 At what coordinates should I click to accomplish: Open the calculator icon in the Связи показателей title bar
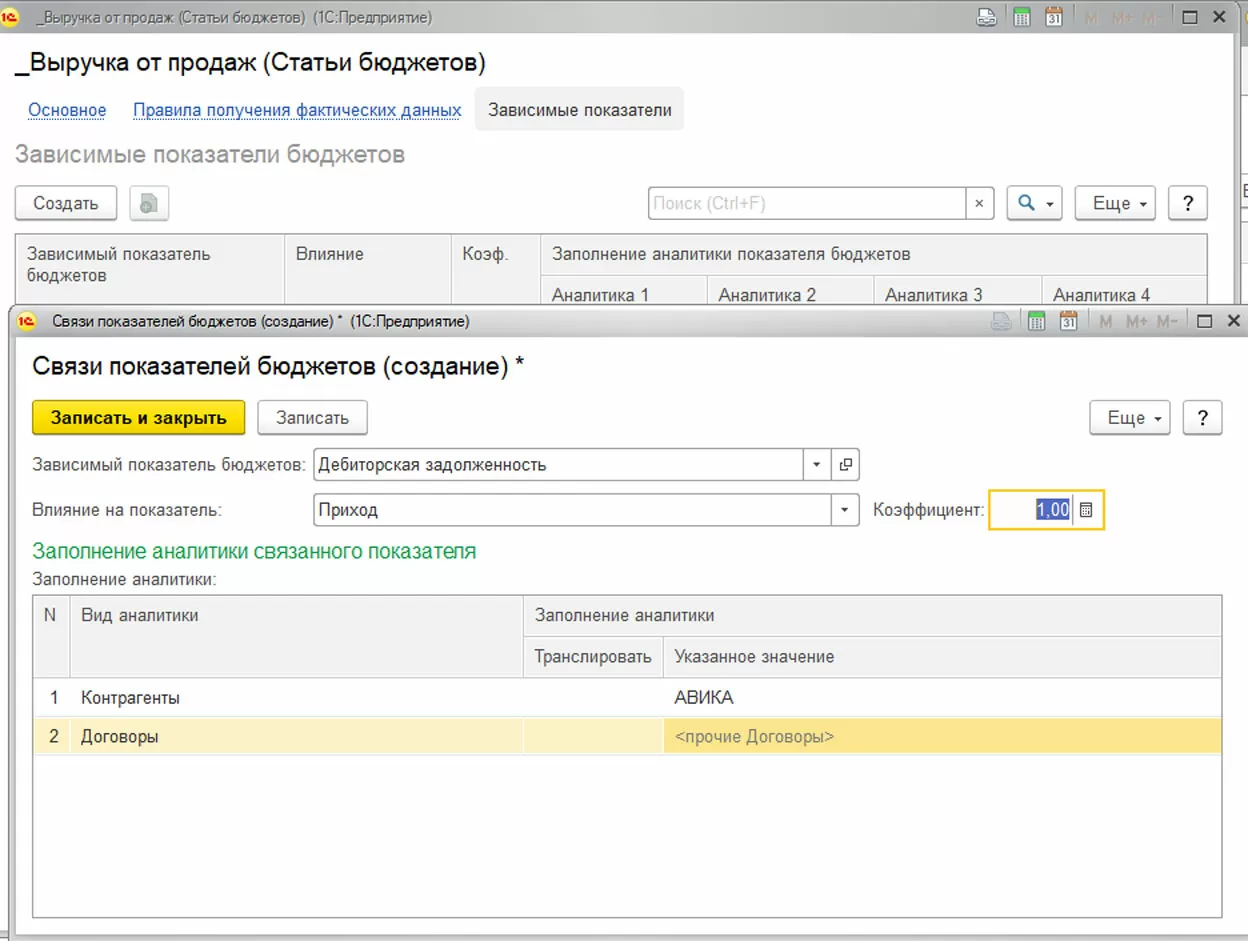(x=1036, y=321)
